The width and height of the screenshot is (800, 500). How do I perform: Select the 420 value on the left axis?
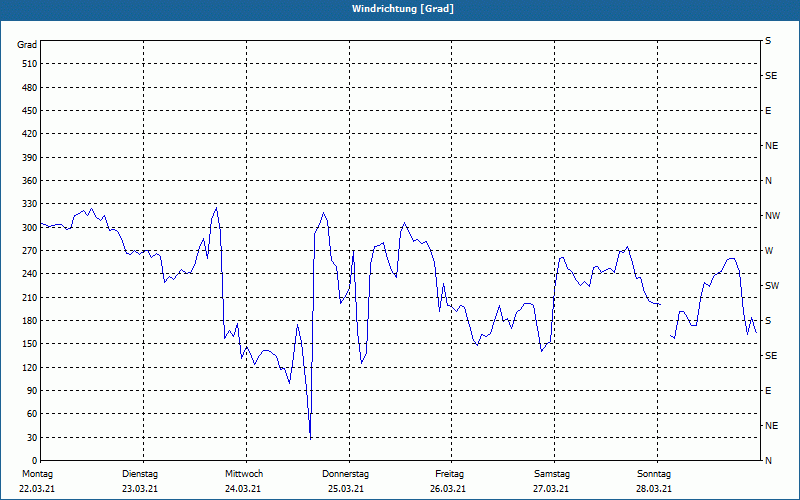pyautogui.click(x=30, y=134)
